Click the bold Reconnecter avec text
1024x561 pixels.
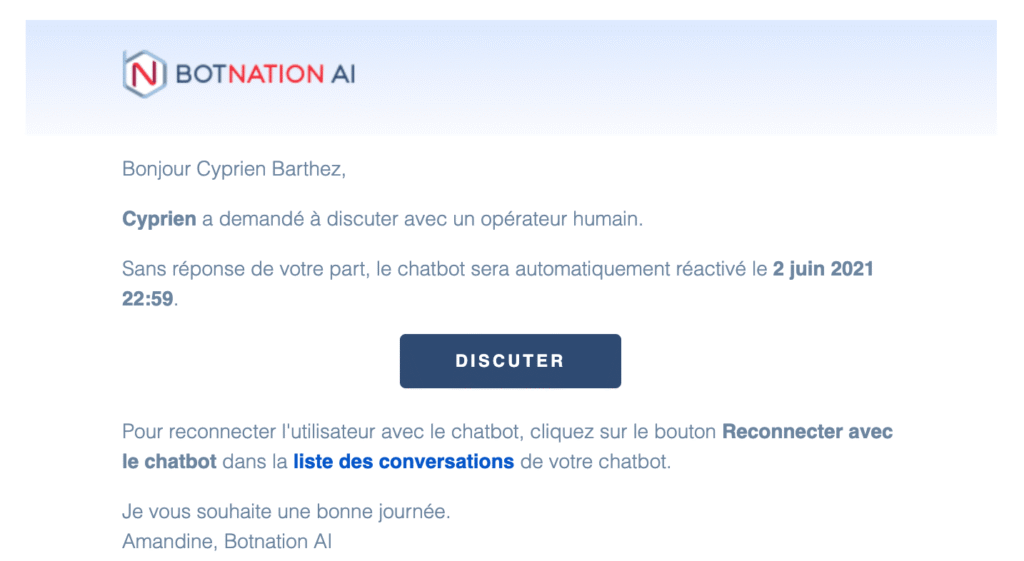pos(807,432)
